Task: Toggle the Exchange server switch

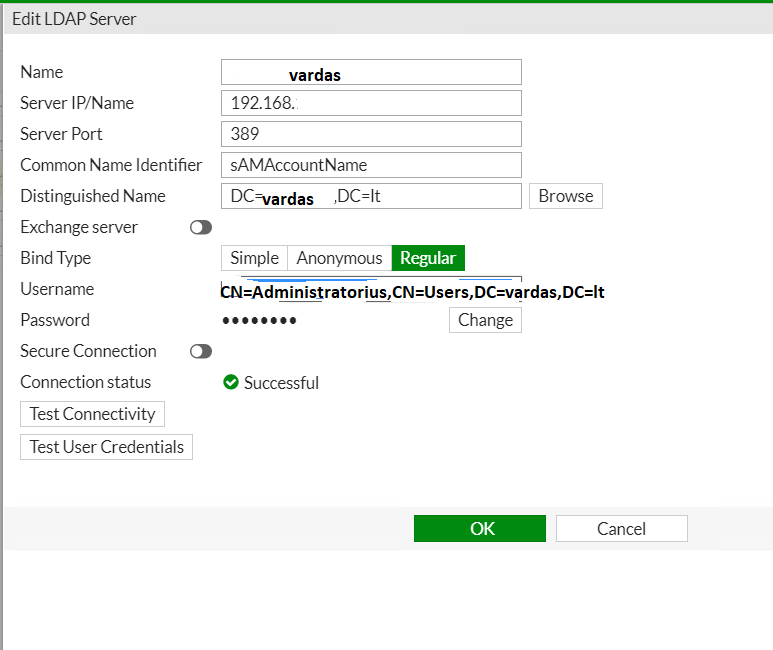Action: [201, 227]
